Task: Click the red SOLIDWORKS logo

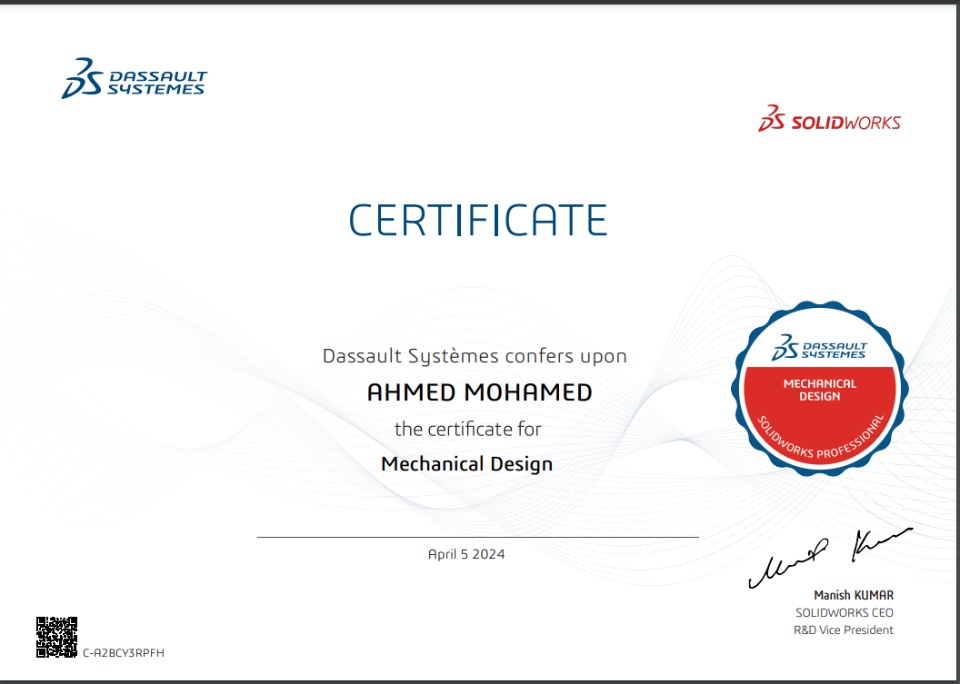Action: tap(829, 118)
